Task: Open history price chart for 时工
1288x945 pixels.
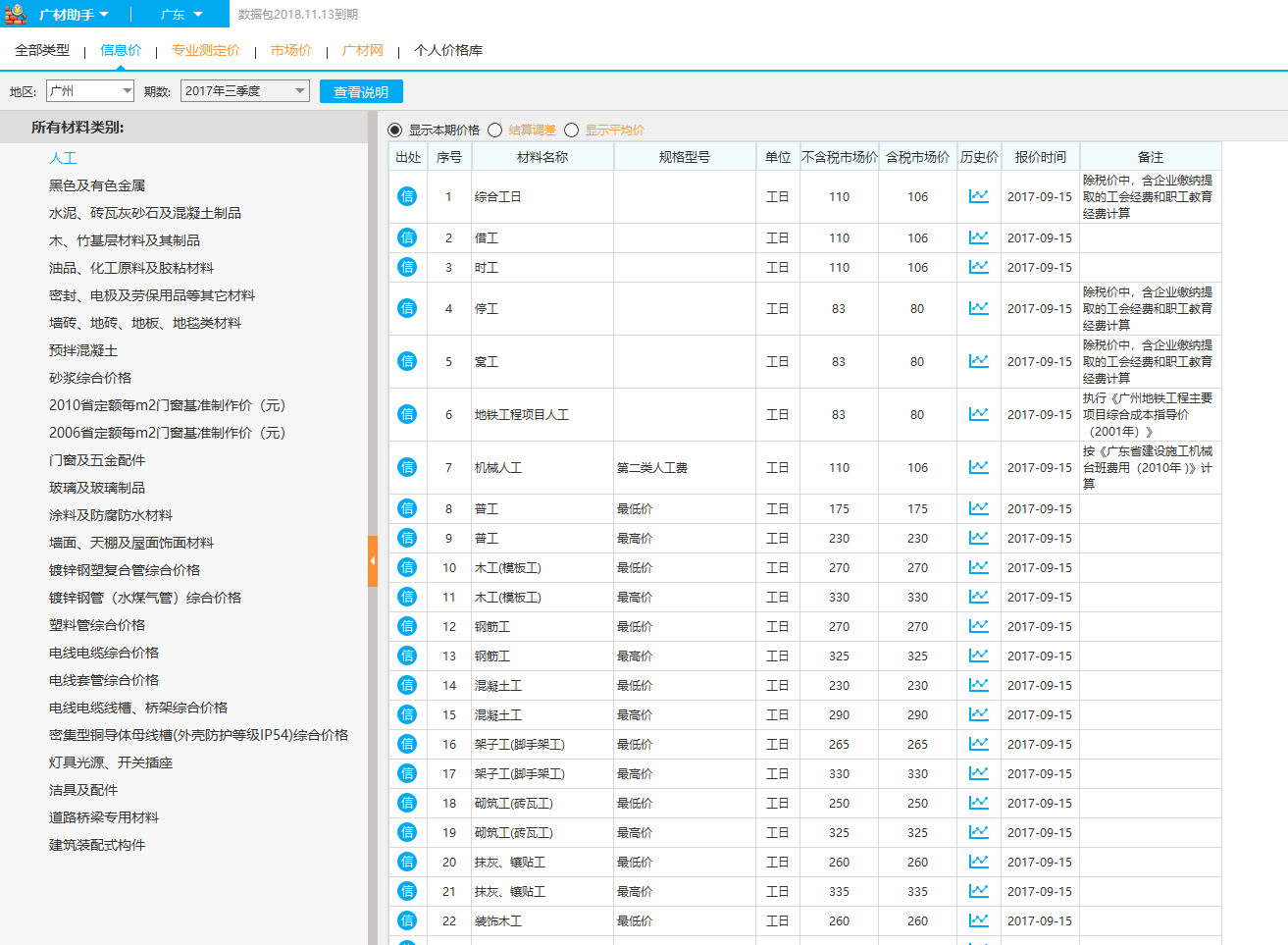Action: pos(979,267)
